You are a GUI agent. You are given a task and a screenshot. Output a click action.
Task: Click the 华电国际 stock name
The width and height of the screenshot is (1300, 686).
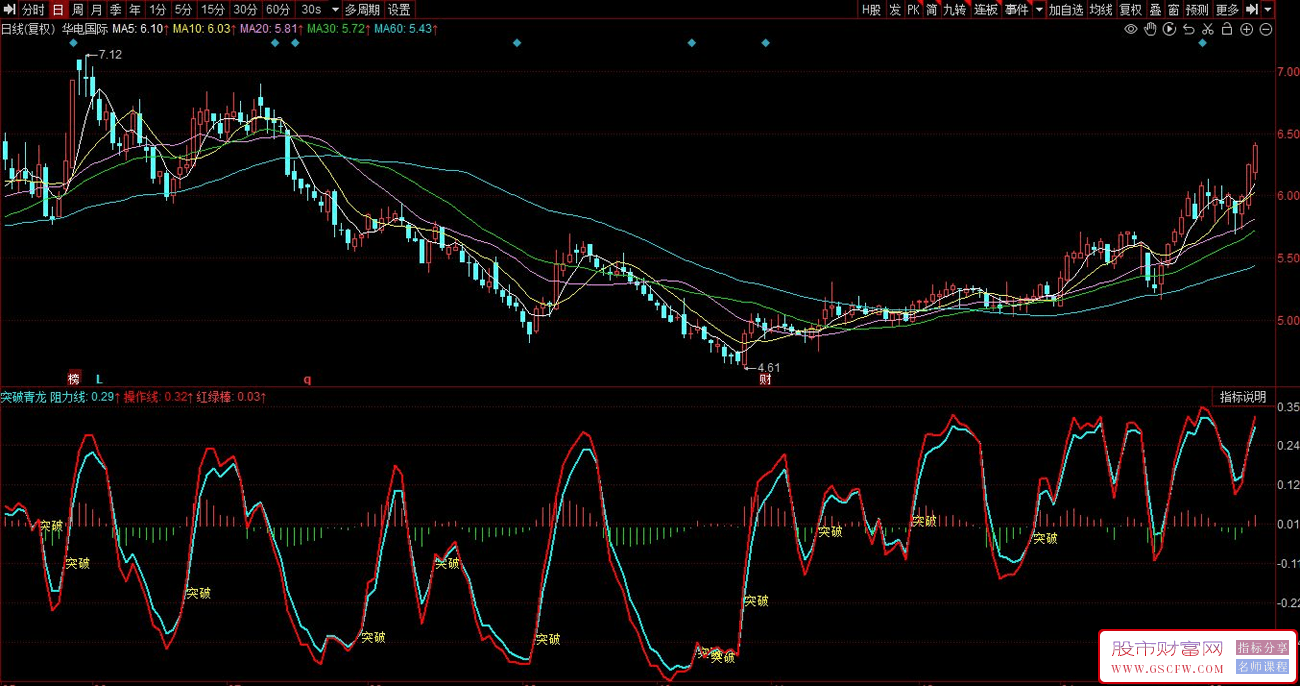tap(85, 29)
